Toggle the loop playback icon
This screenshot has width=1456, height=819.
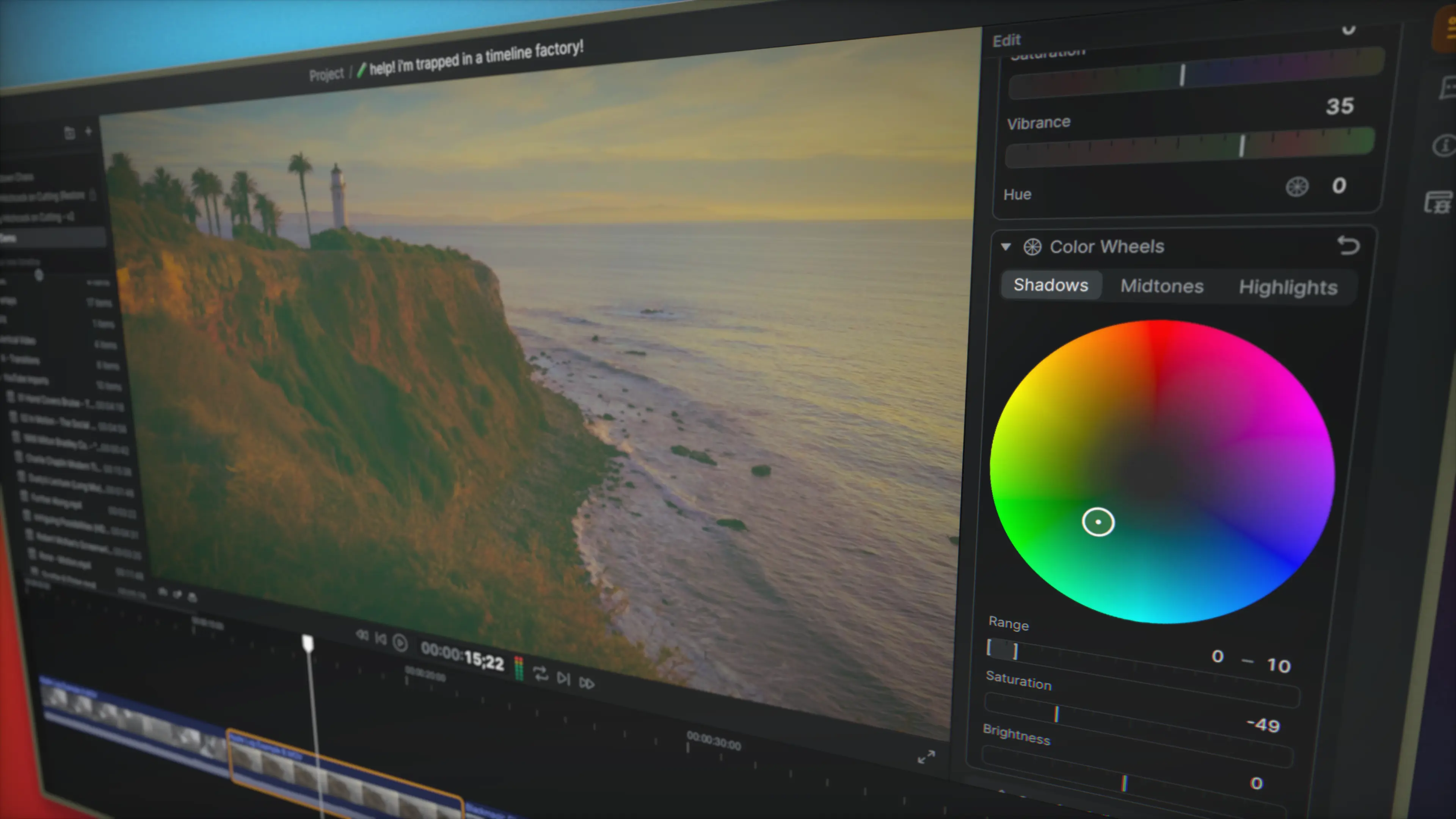[540, 673]
